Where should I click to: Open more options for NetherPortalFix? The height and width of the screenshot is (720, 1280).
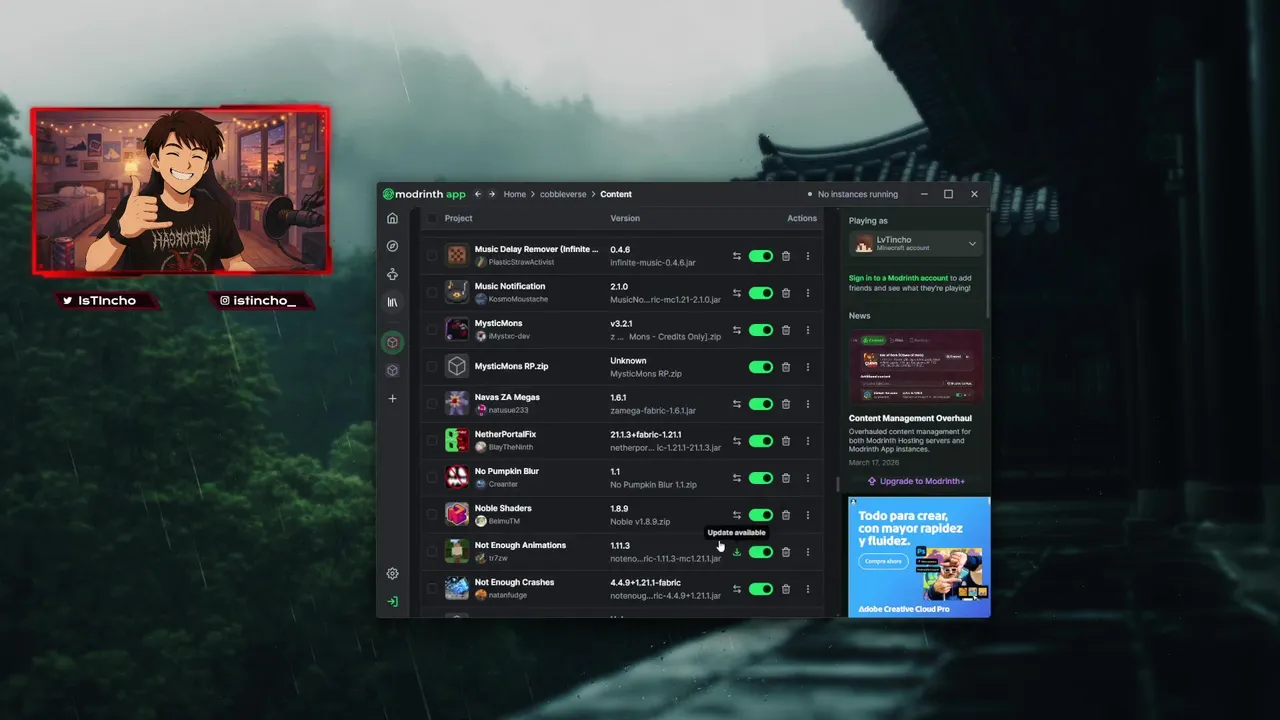pos(808,441)
